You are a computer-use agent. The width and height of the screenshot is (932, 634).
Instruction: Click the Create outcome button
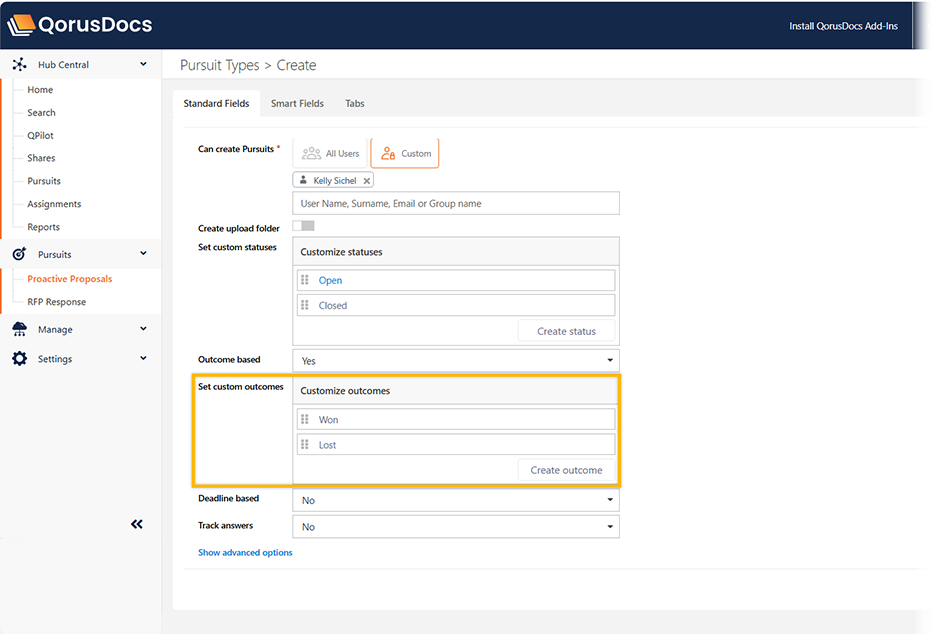point(566,470)
